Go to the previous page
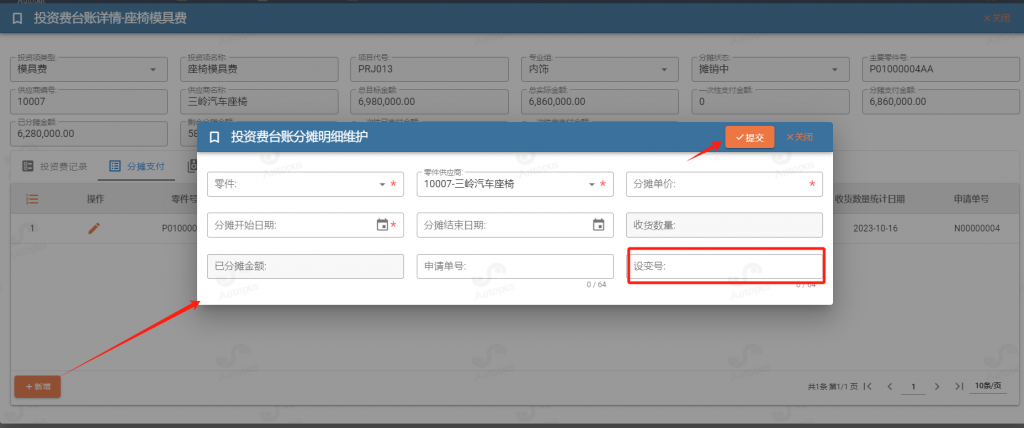Screen dimensions: 1024x428 [889, 387]
